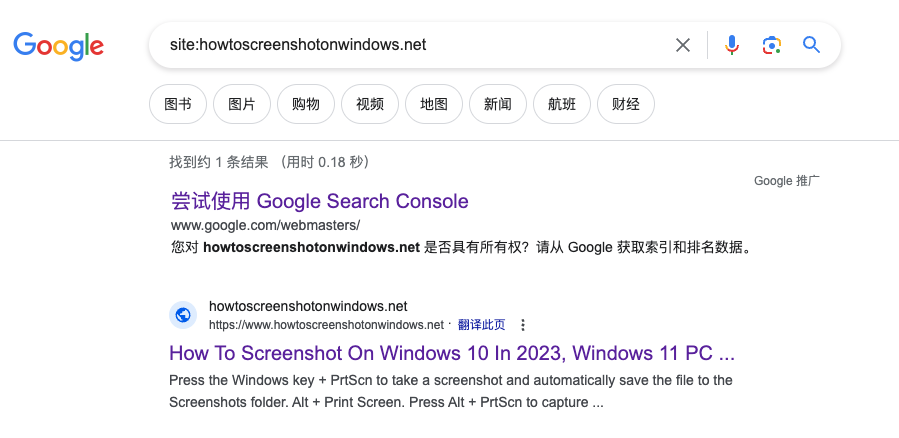Open the How To Screenshot On Windows result
Viewport: 899px width, 438px height.
452,353
